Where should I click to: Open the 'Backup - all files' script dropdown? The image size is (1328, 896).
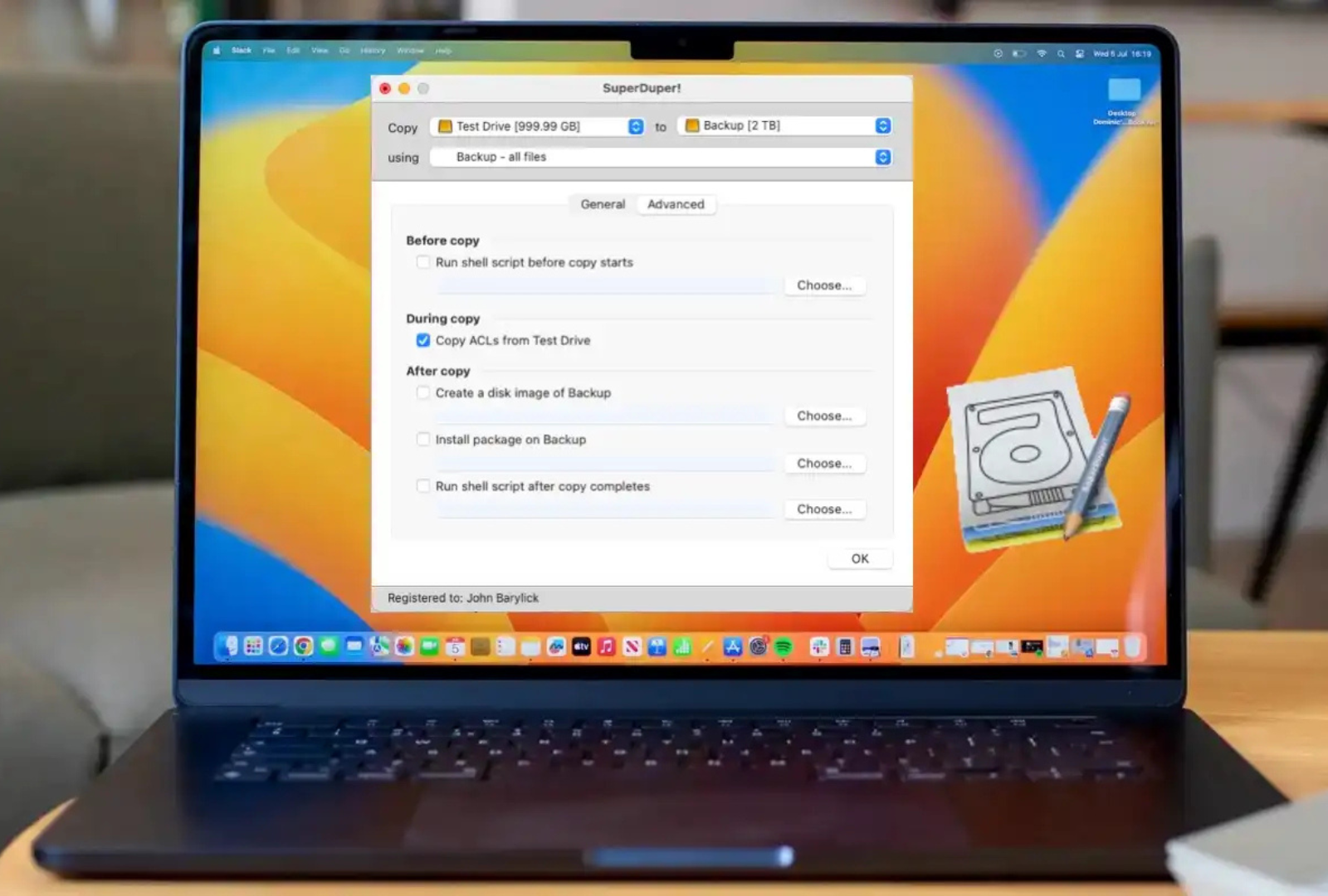(661, 157)
